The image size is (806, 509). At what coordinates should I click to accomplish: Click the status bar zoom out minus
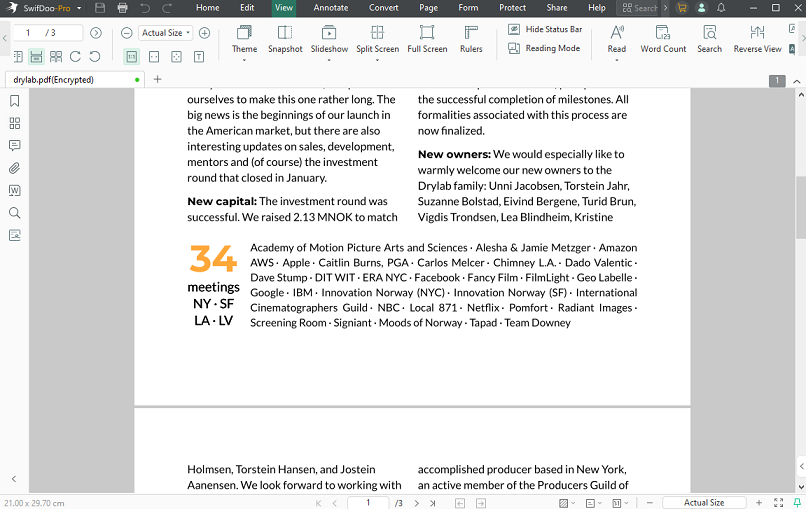[x=650, y=503]
